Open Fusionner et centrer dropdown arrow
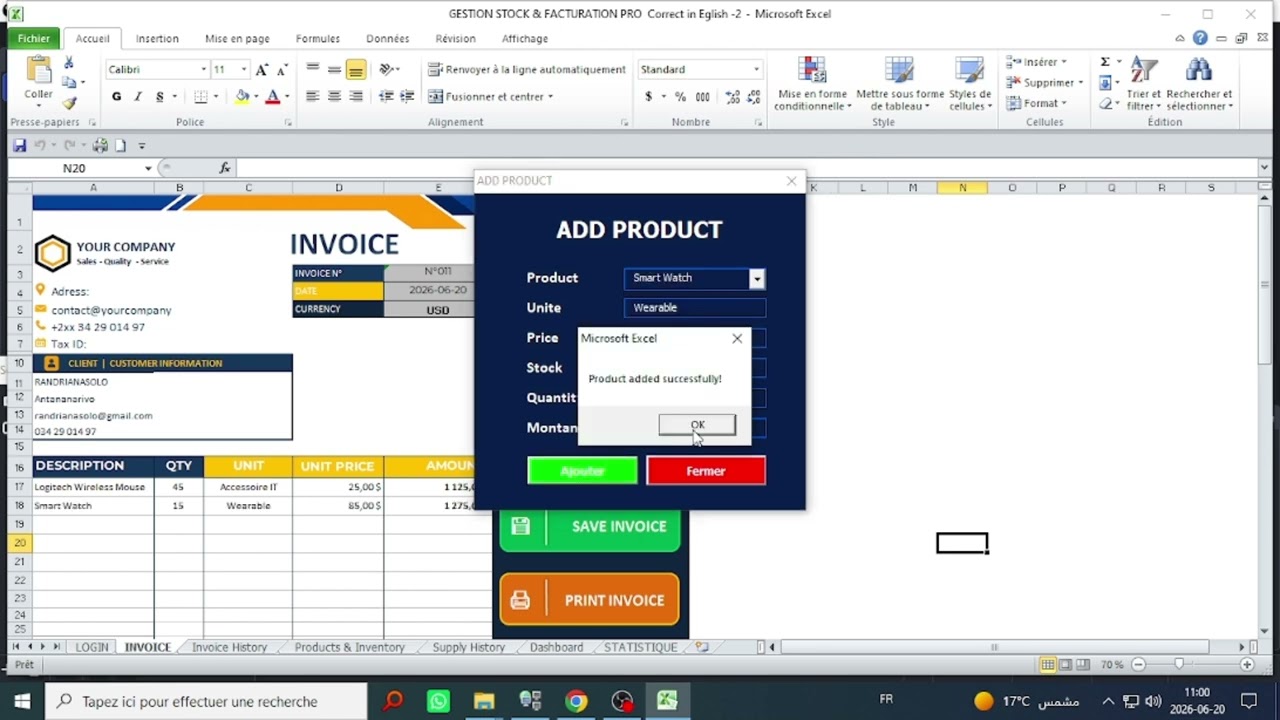Image resolution: width=1280 pixels, height=720 pixels. click(550, 97)
